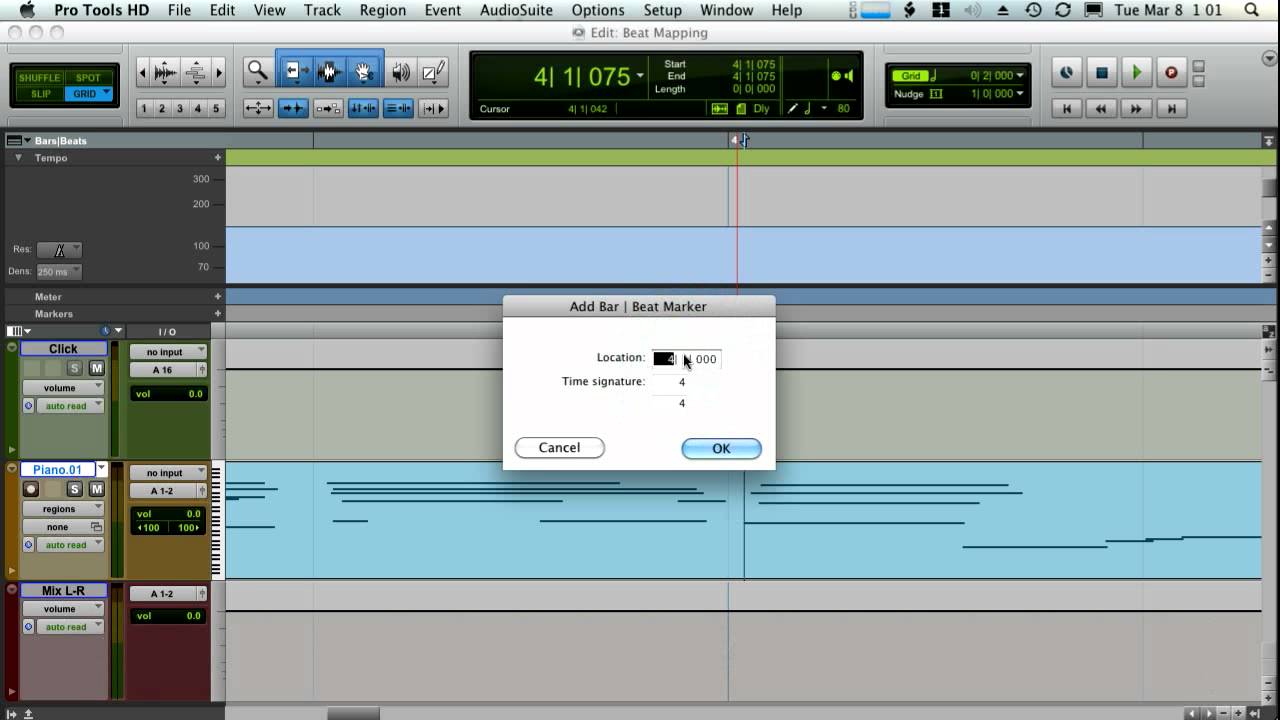Open Tempo density 250 ms dropdown
Image resolution: width=1280 pixels, height=720 pixels.
(x=59, y=272)
